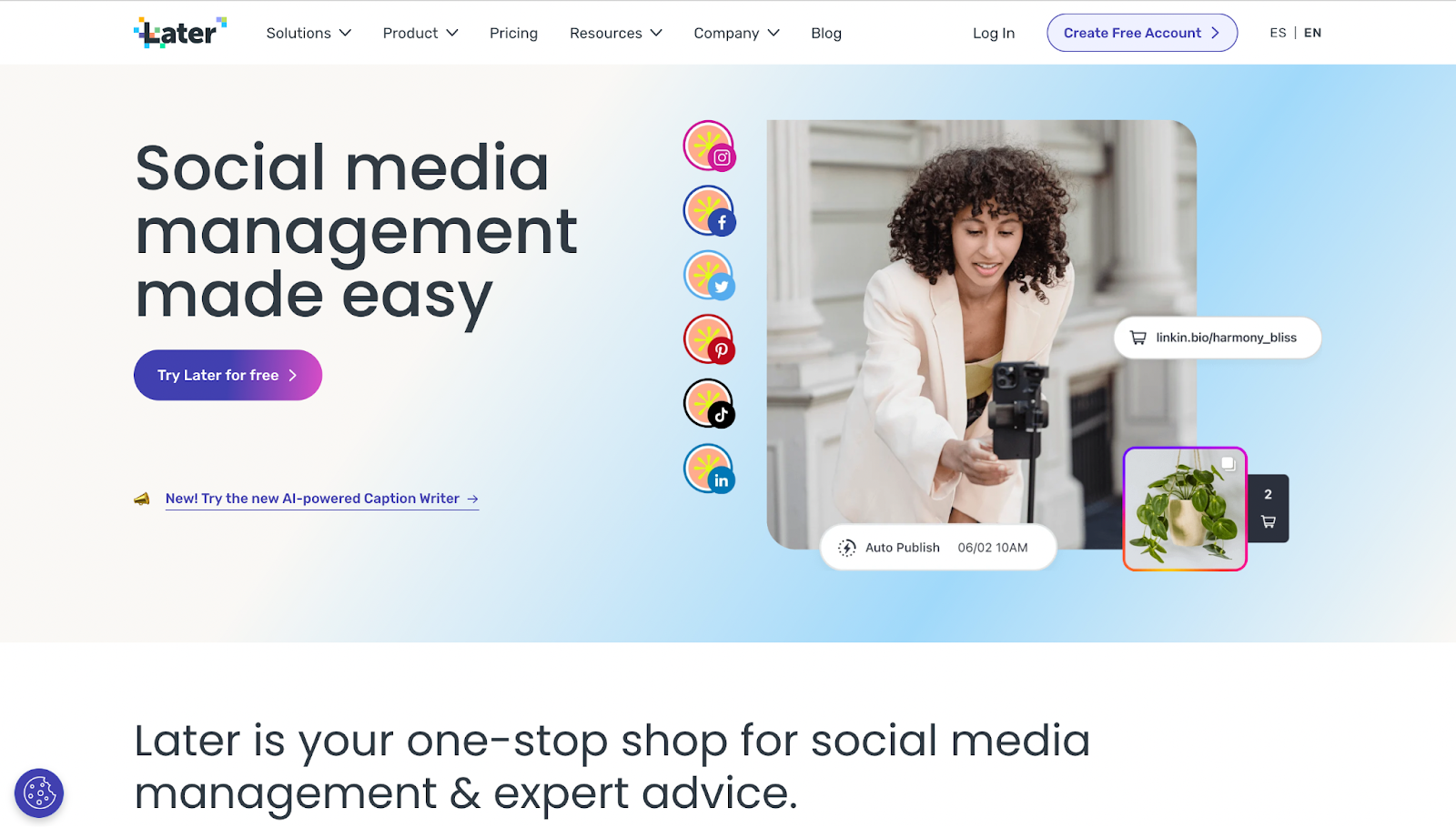The width and height of the screenshot is (1456, 828).
Task: Toggle the checkbox on plant thumbnail
Action: (1228, 464)
